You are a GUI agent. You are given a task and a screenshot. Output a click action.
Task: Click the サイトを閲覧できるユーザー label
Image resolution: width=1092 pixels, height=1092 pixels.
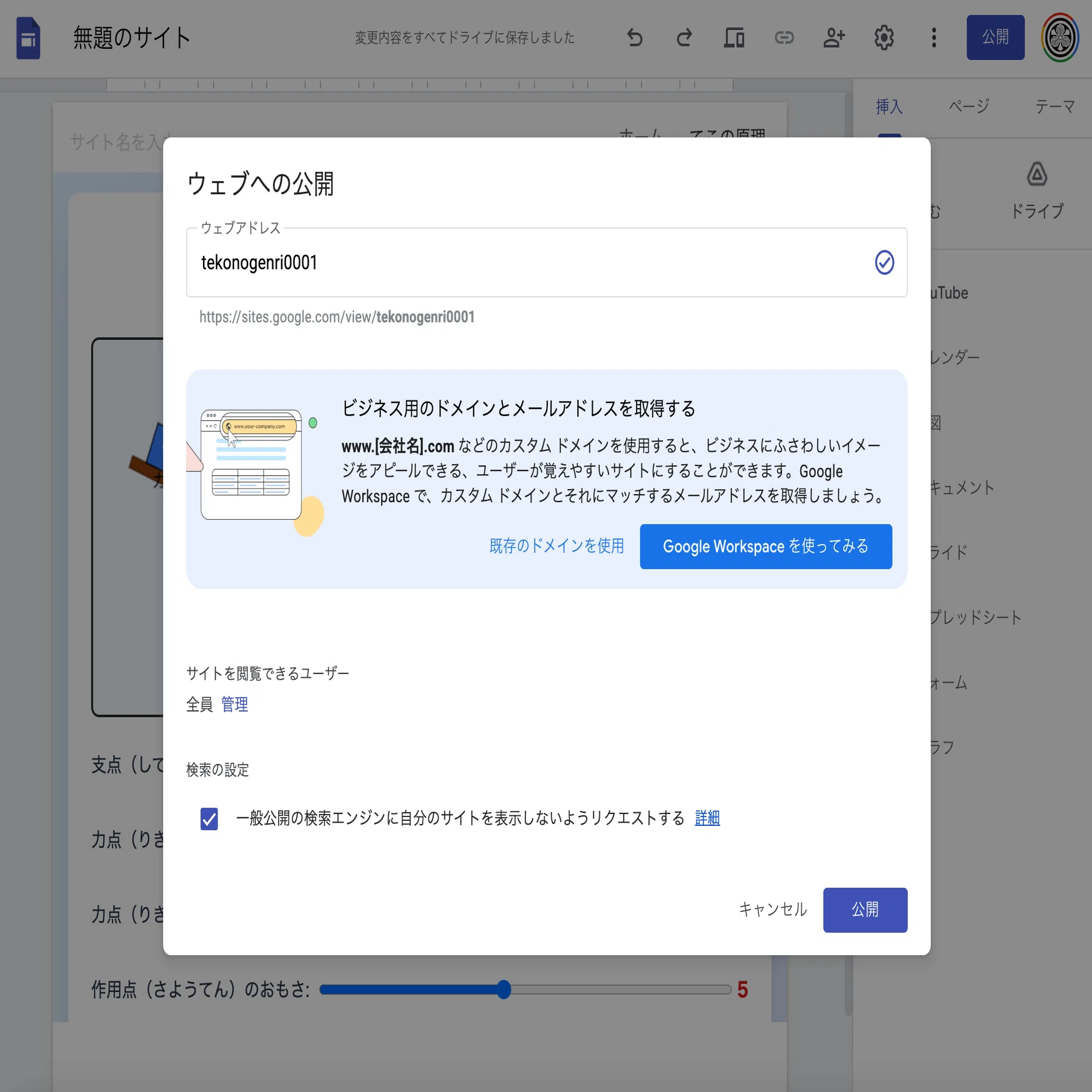point(267,673)
